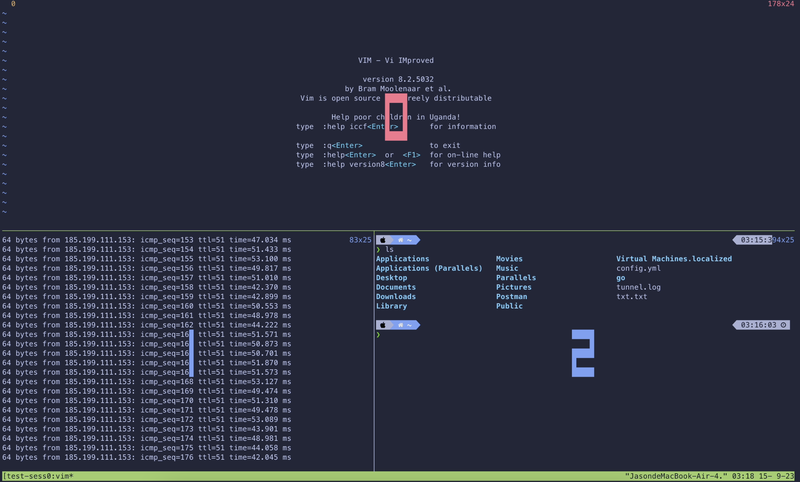Screen dimensions: 800x482
Task: Click the home icon in the upper prompt segment
Action: 399,240
